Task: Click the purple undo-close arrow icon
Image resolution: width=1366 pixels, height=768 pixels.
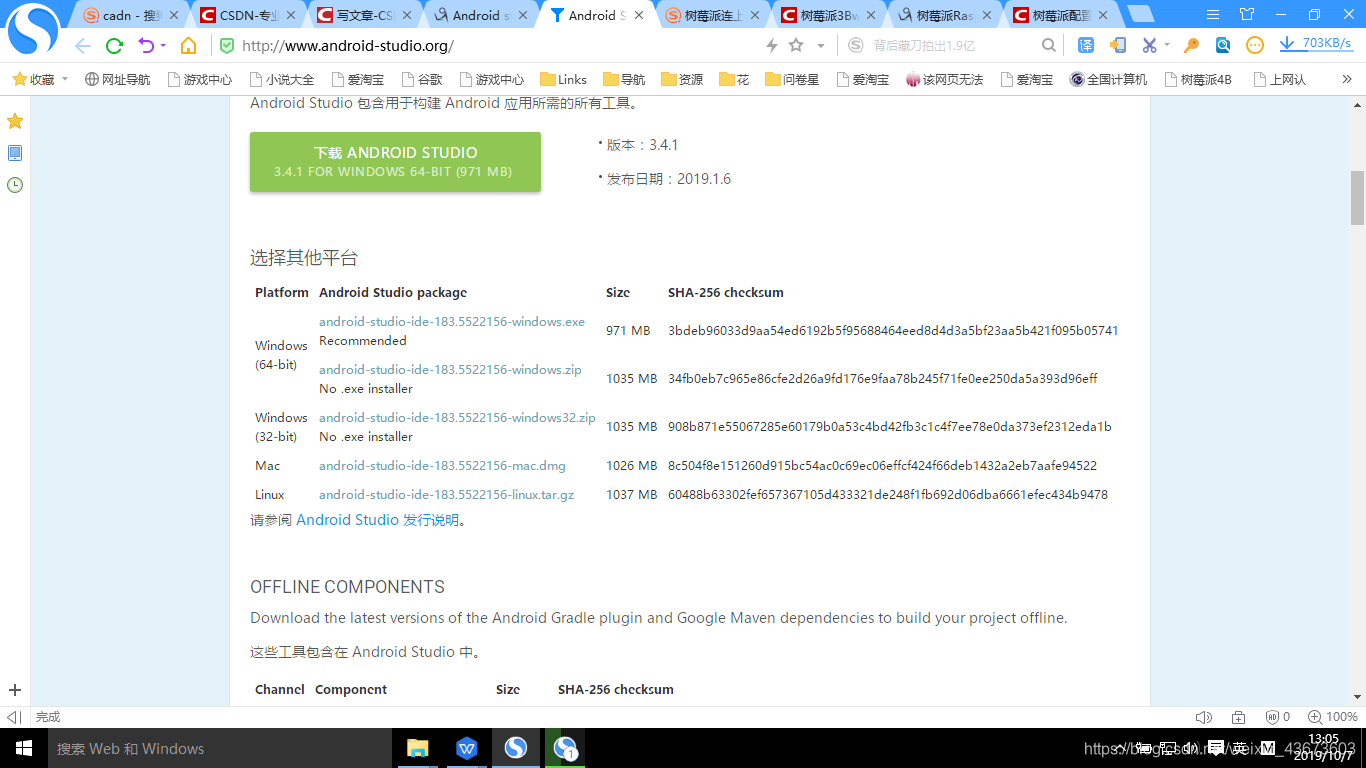Action: [x=146, y=46]
